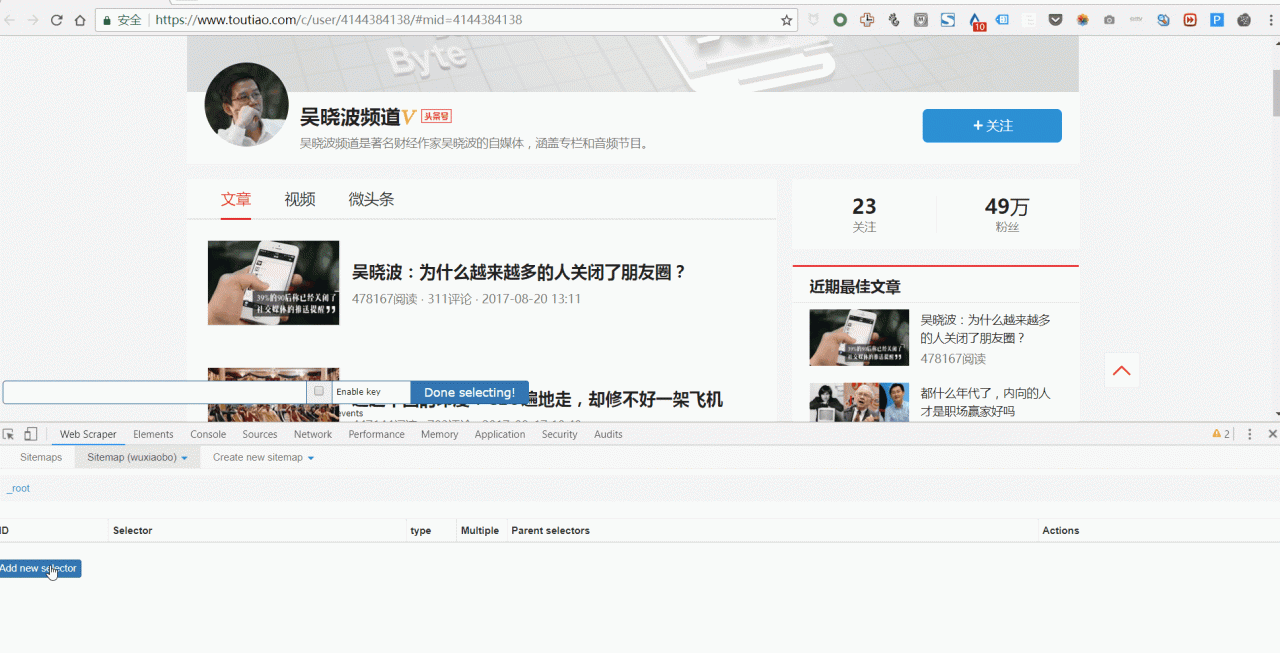The image size is (1280, 653).
Task: Bookmark this page with the star icon
Action: [787, 20]
